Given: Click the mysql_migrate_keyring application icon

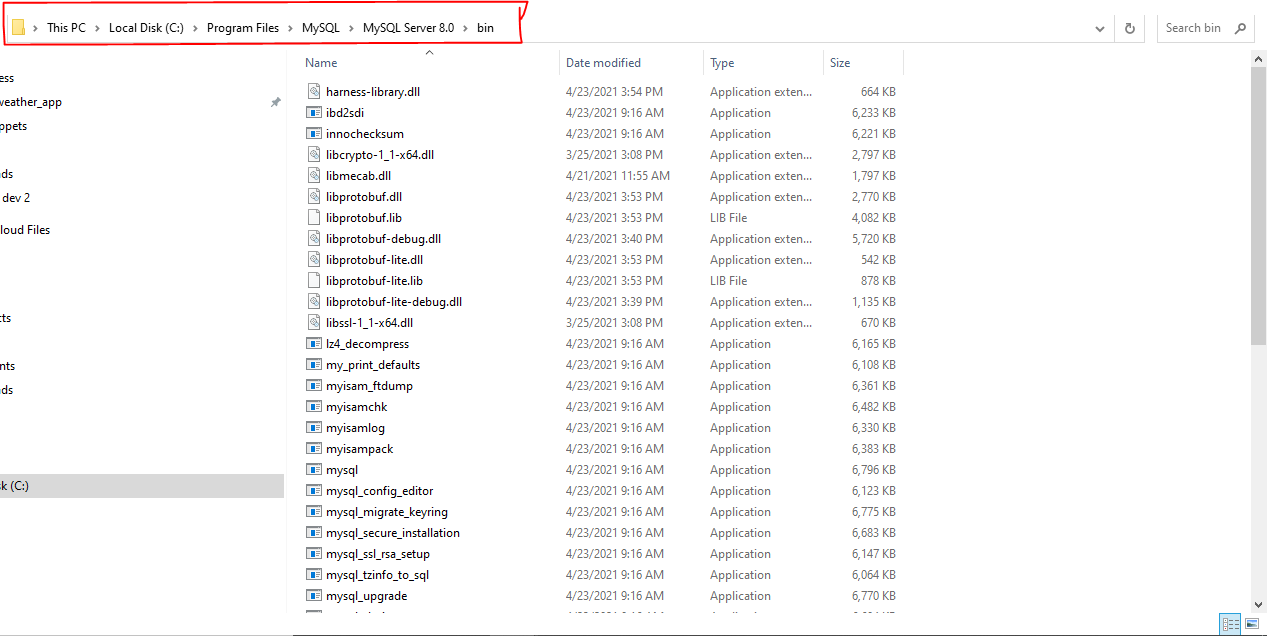Looking at the screenshot, I should coord(313,512).
